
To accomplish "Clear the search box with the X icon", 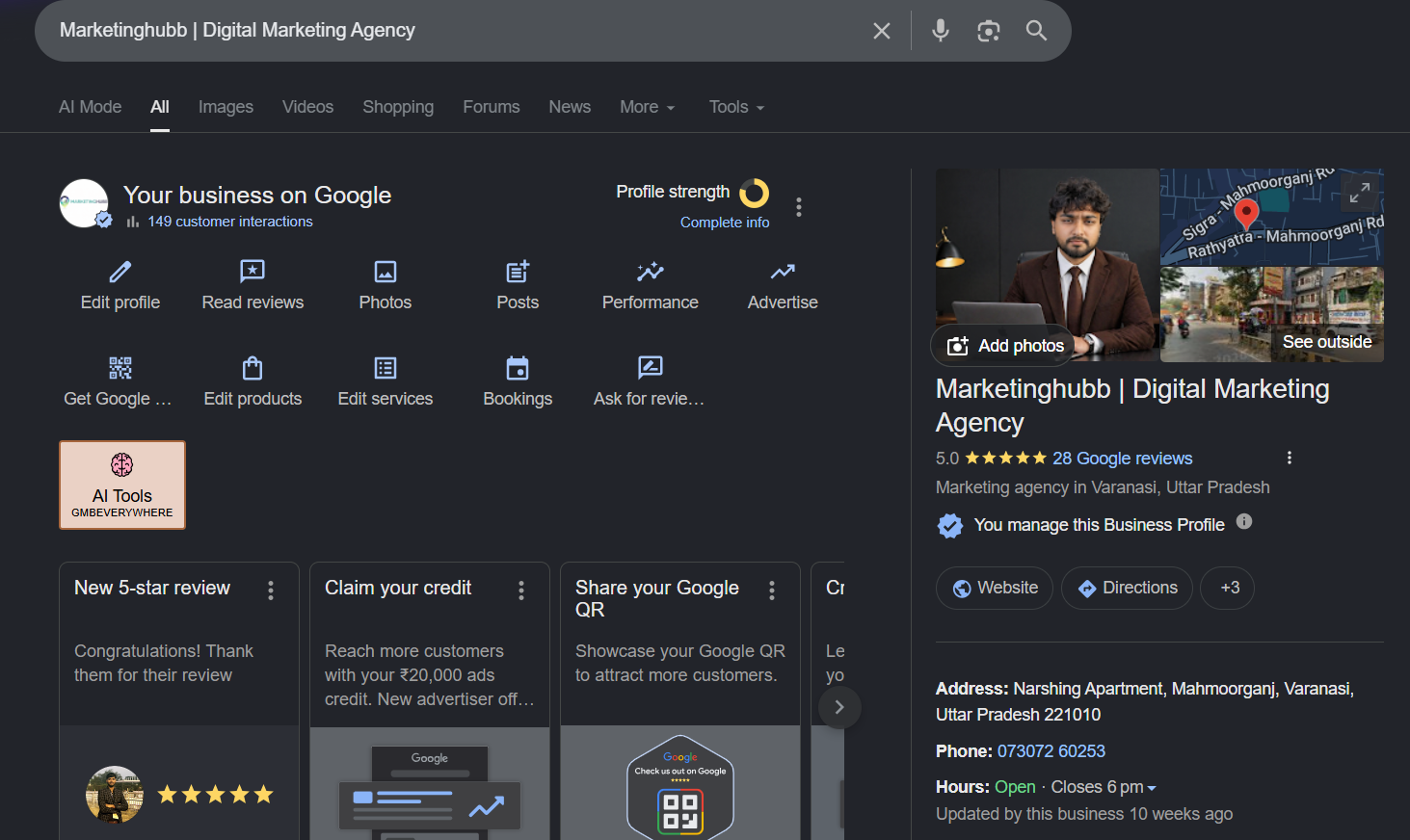I will [x=881, y=31].
